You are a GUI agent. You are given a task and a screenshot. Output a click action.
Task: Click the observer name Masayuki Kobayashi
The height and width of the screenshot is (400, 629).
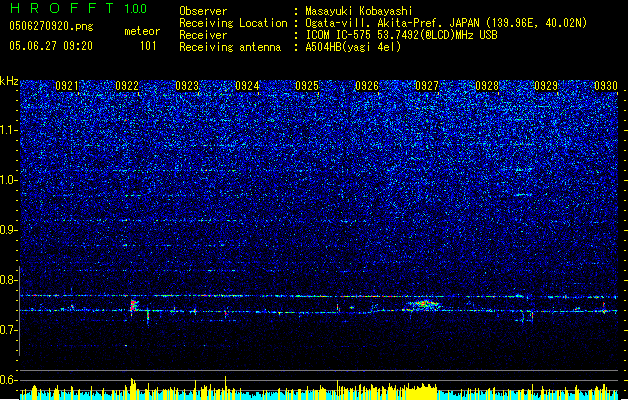click(x=359, y=11)
